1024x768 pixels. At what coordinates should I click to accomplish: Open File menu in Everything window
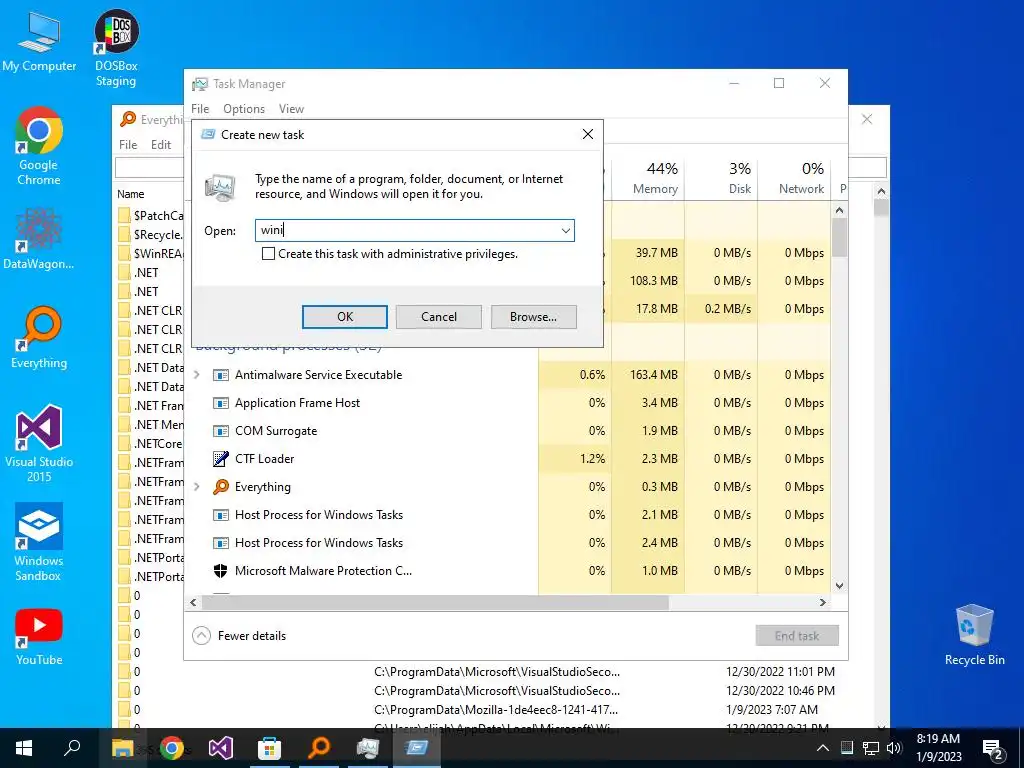(x=128, y=144)
